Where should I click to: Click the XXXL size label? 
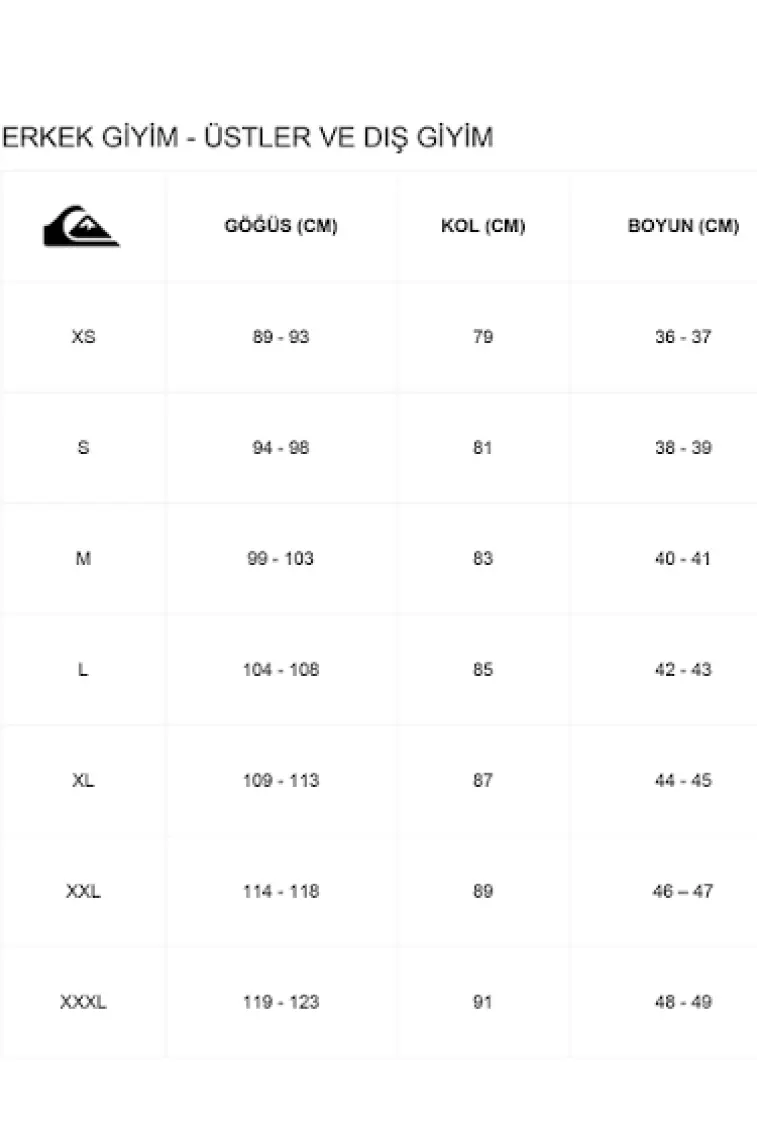tap(83, 1002)
